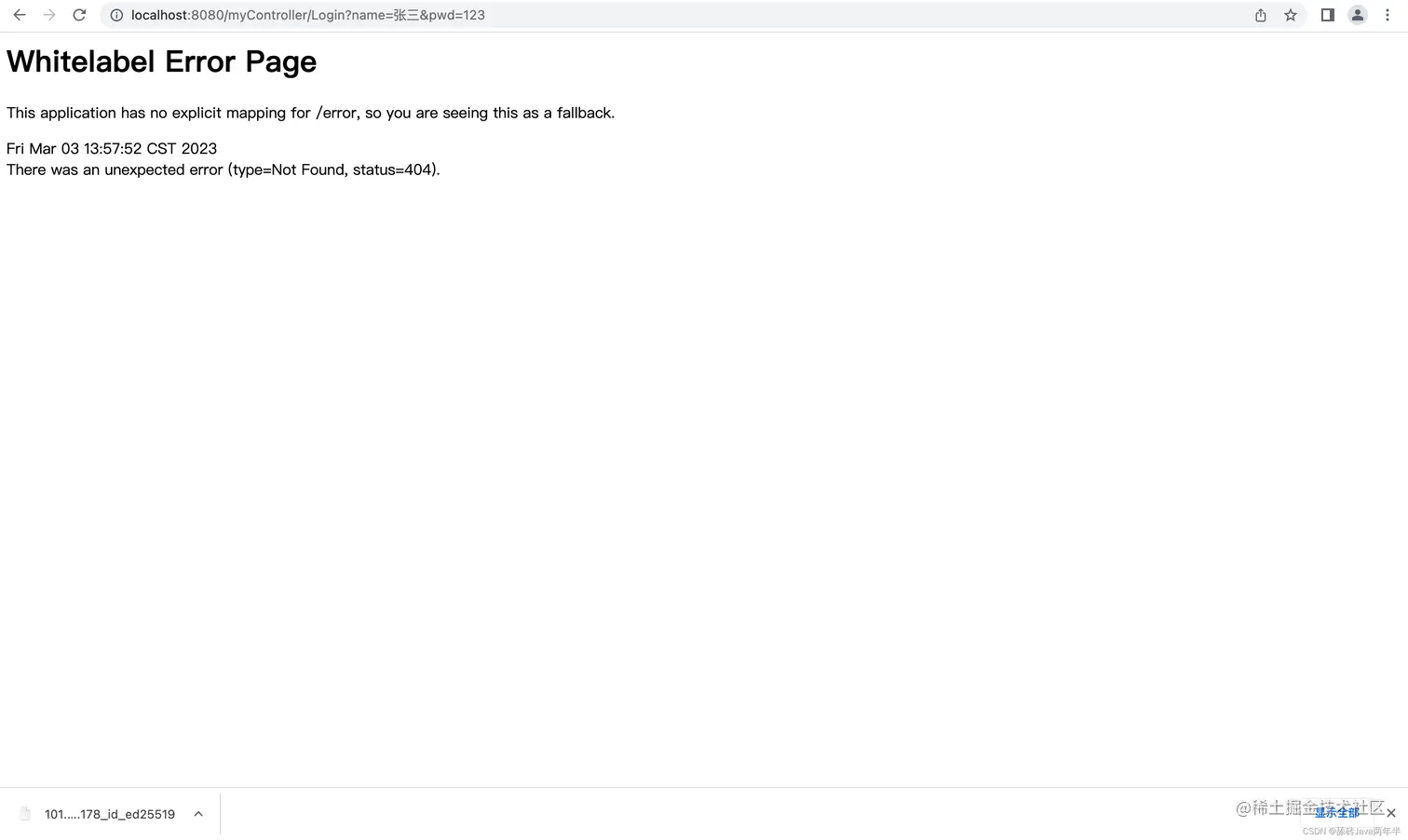The height and width of the screenshot is (840, 1408).
Task: Click the downloaded file's document icon
Action: [25, 814]
